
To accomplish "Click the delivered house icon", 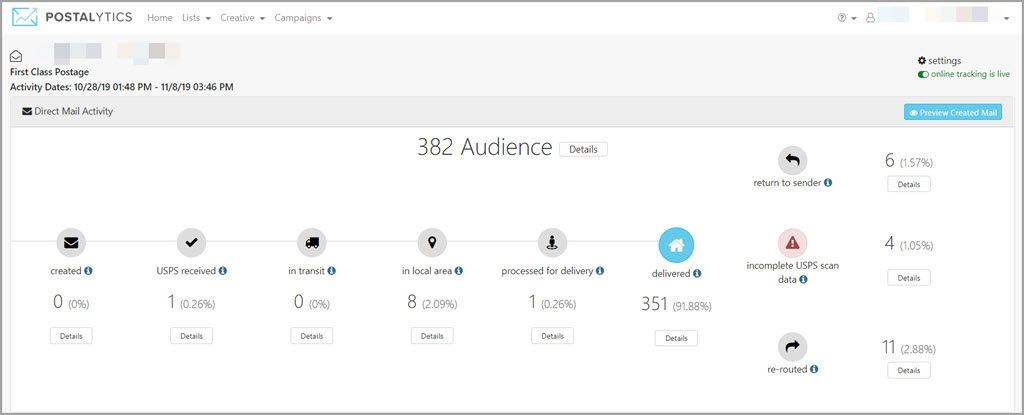I will tap(677, 245).
